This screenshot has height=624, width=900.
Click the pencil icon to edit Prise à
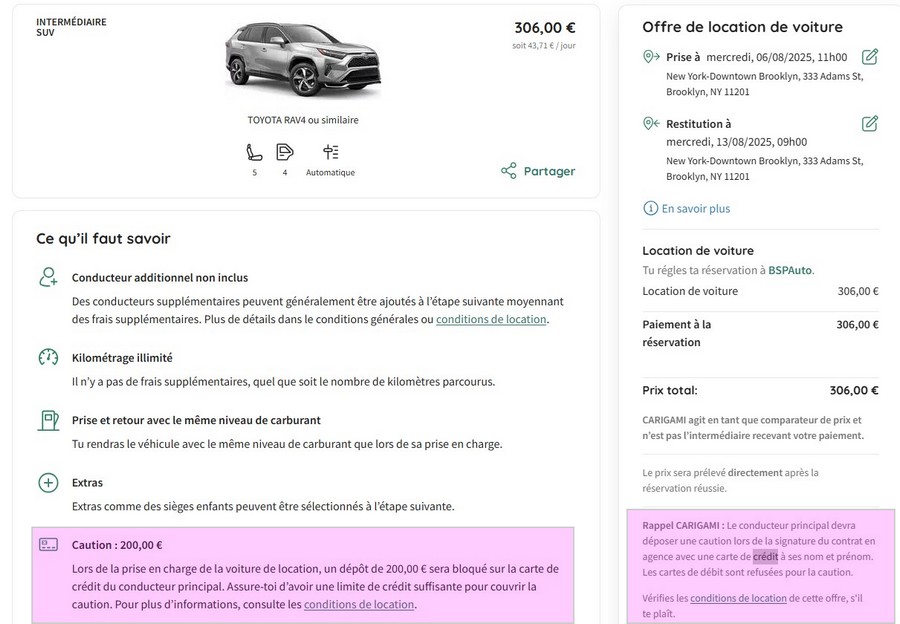point(870,57)
